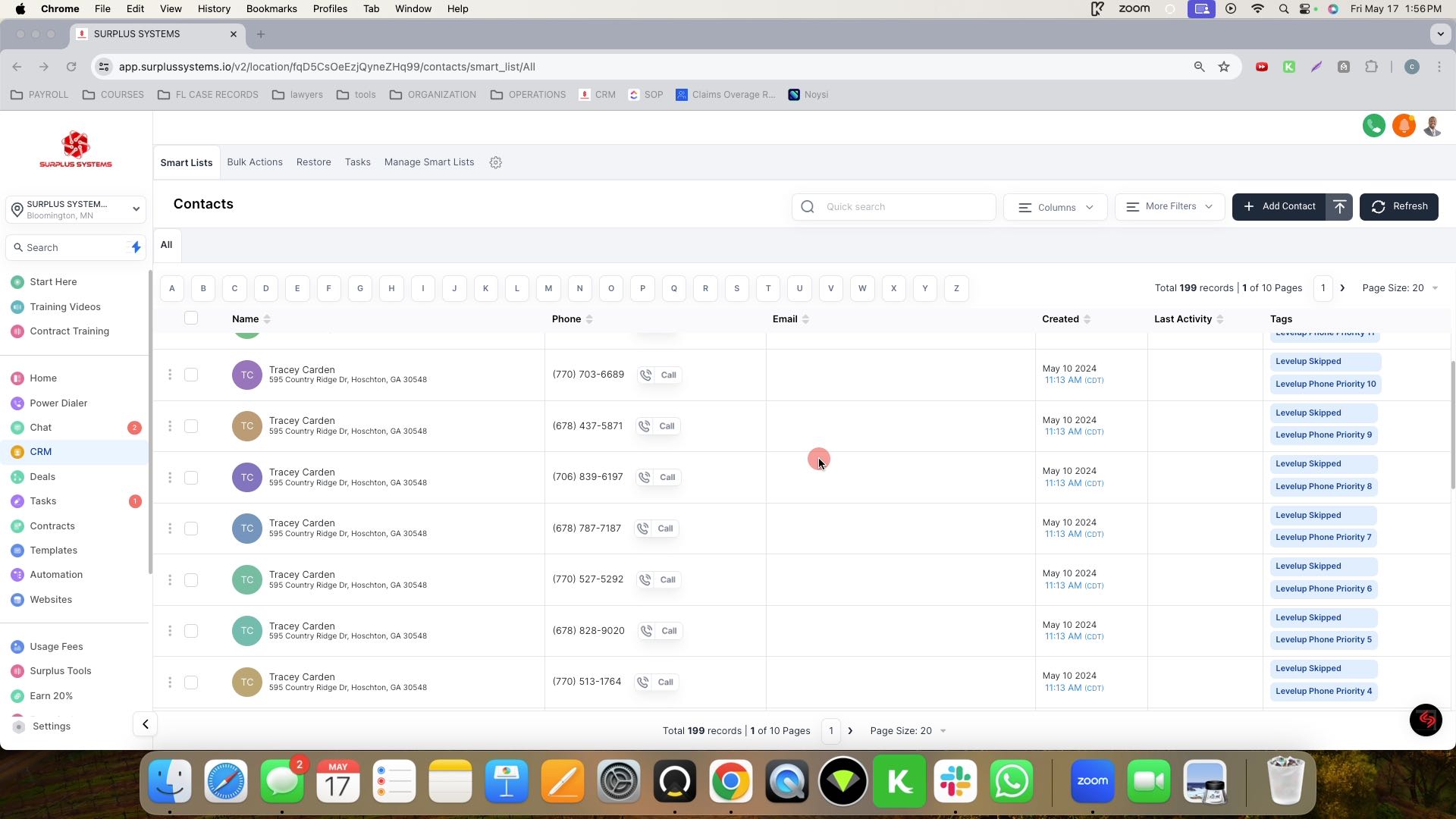
Task: Switch to the Bulk Actions tab
Action: pyautogui.click(x=255, y=162)
